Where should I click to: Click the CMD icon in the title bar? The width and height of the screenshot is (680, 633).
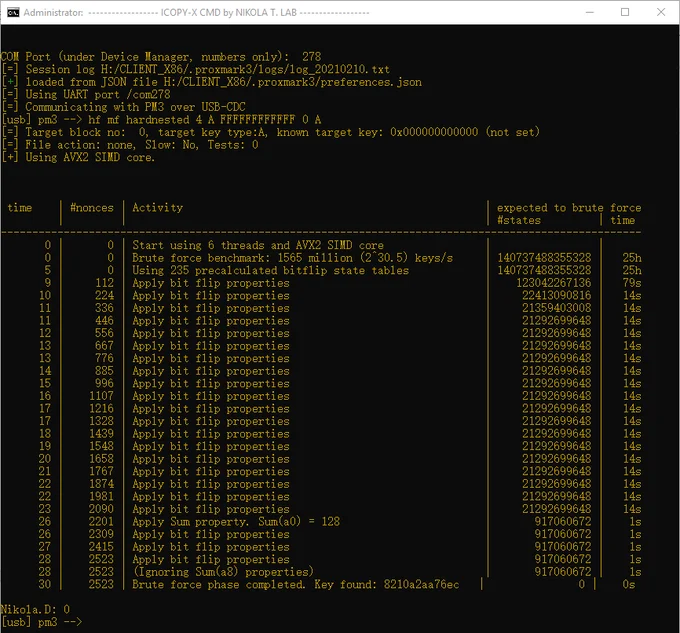coord(11,12)
